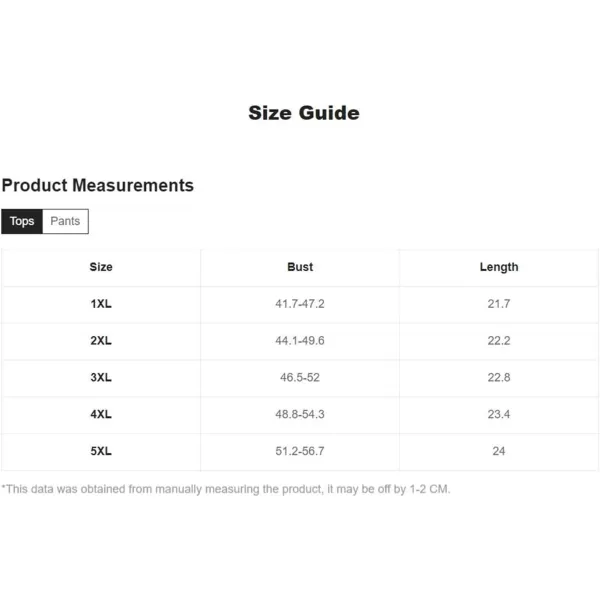Click bust value 46.5-52
The width and height of the screenshot is (600, 600).
coord(300,377)
